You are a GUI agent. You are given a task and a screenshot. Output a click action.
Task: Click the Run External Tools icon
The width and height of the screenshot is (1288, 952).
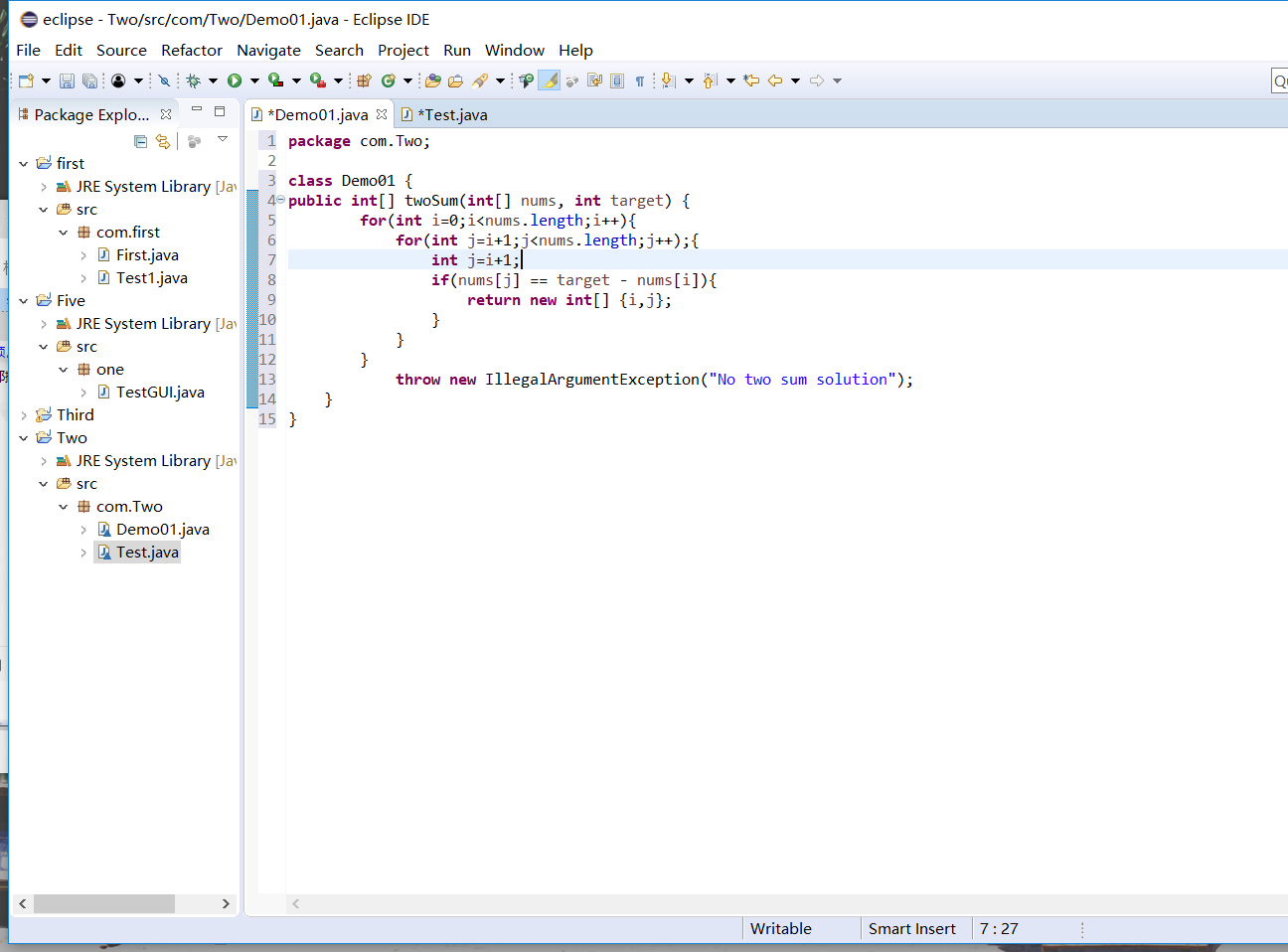[x=318, y=80]
